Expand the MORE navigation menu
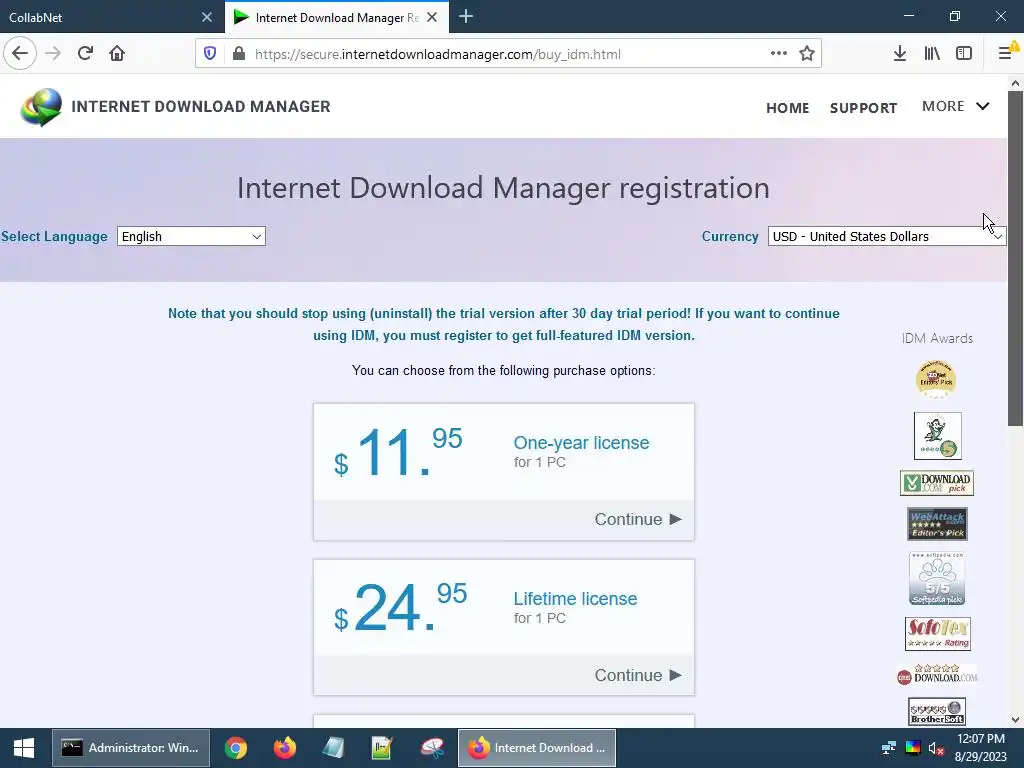This screenshot has height=768, width=1024. 955,106
